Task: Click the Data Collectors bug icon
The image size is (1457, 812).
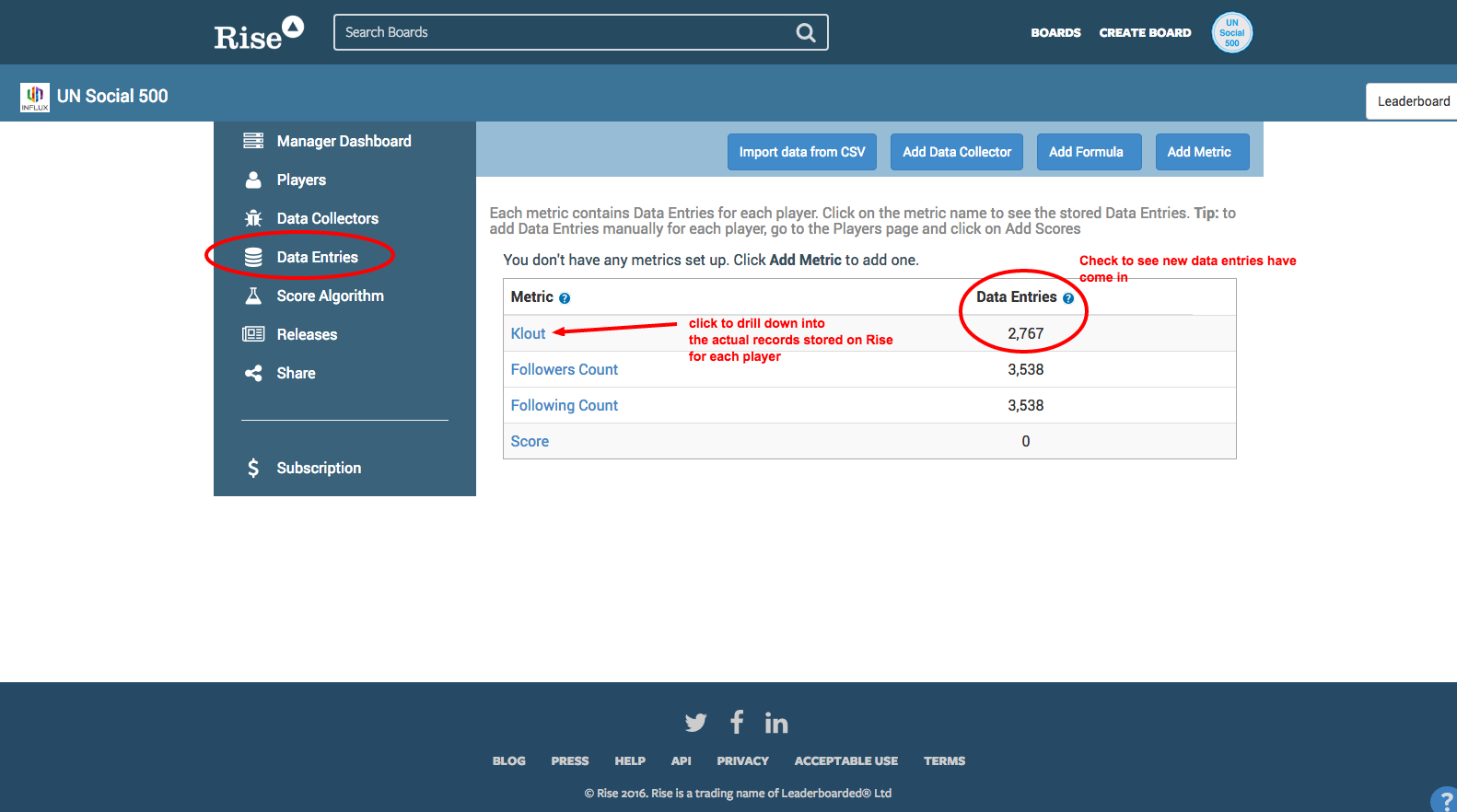Action: point(253,218)
